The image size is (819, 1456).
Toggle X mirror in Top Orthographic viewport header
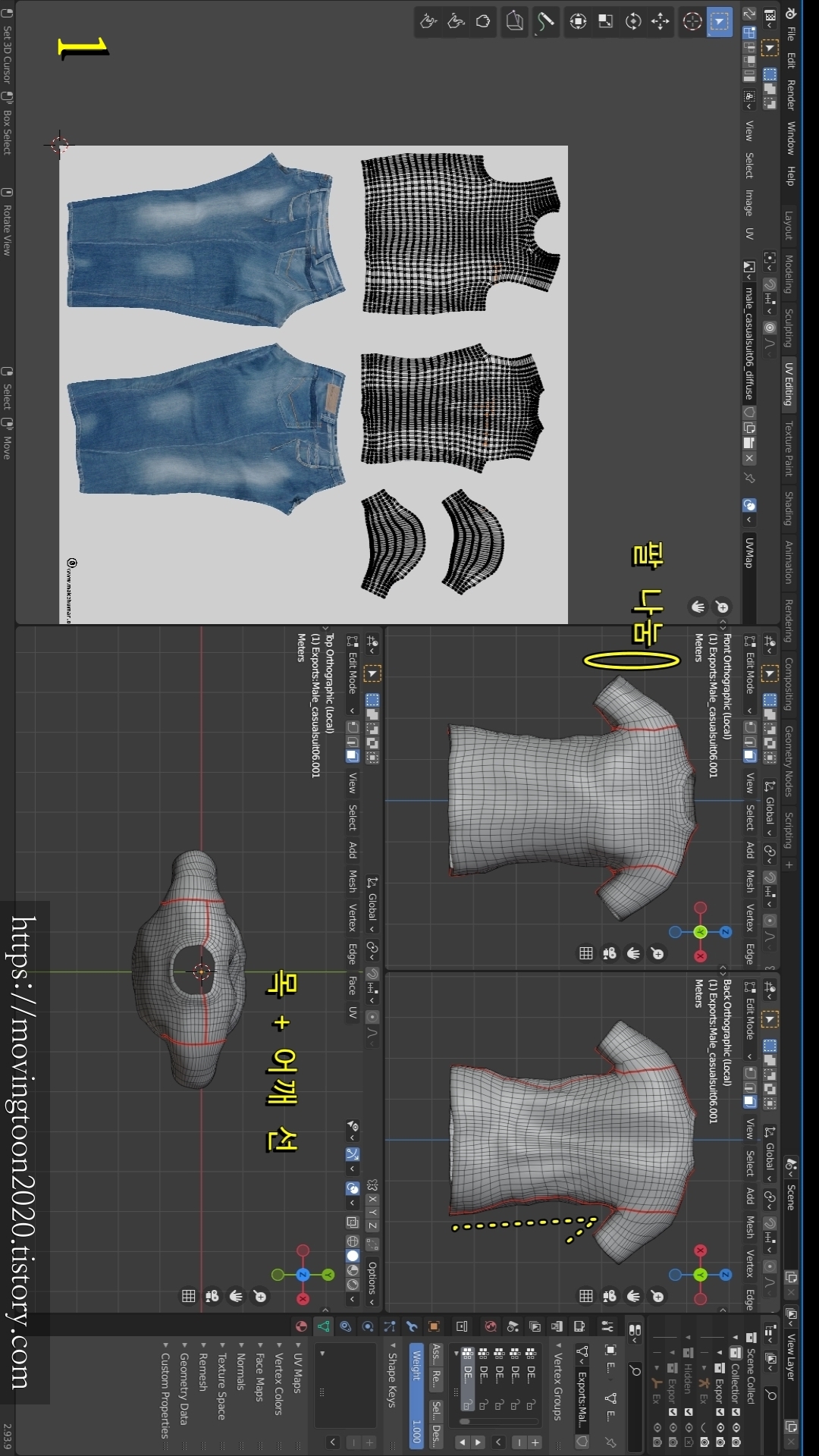point(372,1200)
